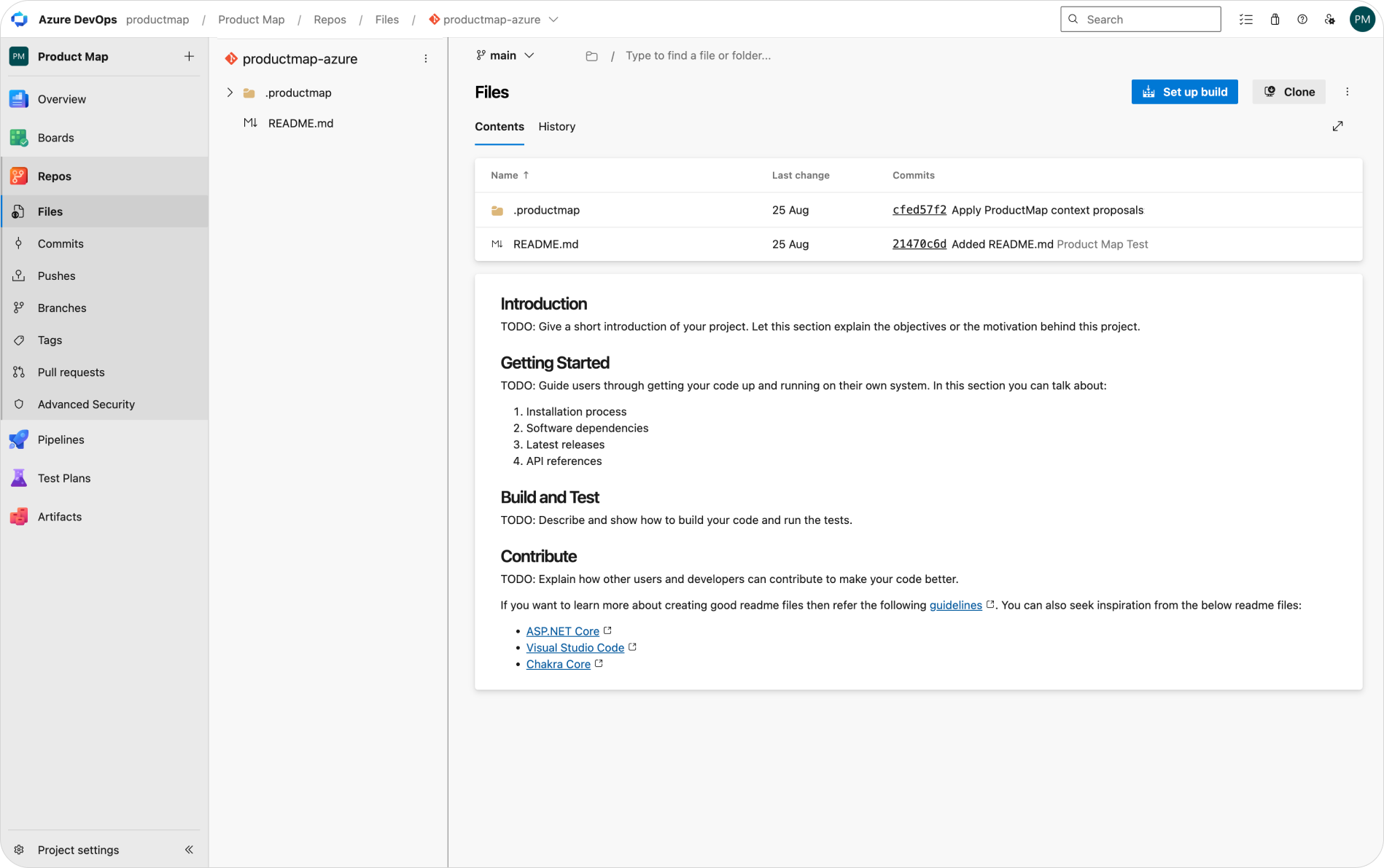Open Pipelines in the sidebar
Viewport: 1384px width, 868px height.
104,439
